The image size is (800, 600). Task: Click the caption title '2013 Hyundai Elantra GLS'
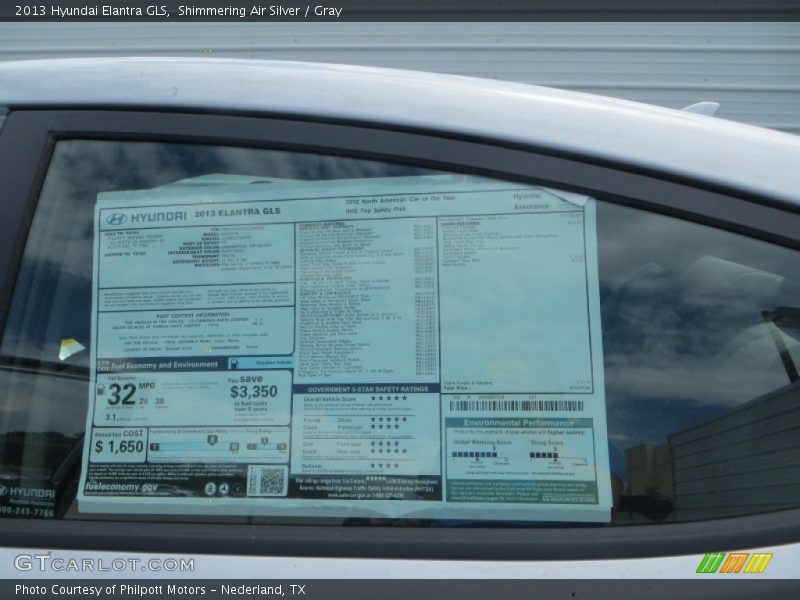click(x=92, y=11)
